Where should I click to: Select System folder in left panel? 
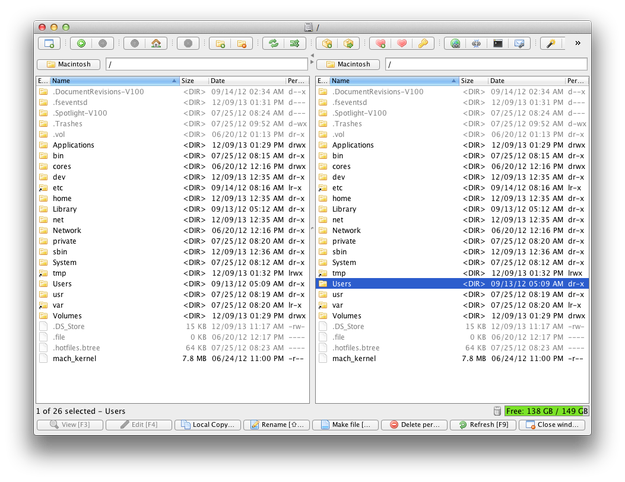pyautogui.click(x=173, y=262)
